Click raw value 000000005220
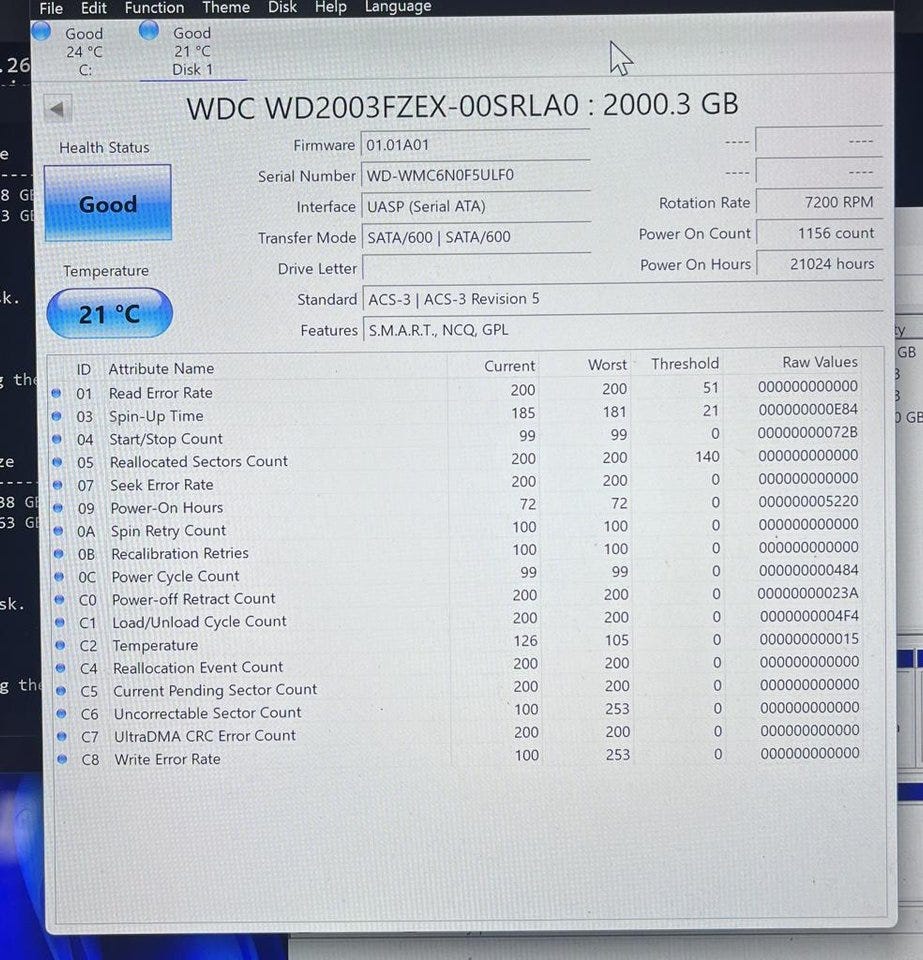The height and width of the screenshot is (960, 923). 809,501
